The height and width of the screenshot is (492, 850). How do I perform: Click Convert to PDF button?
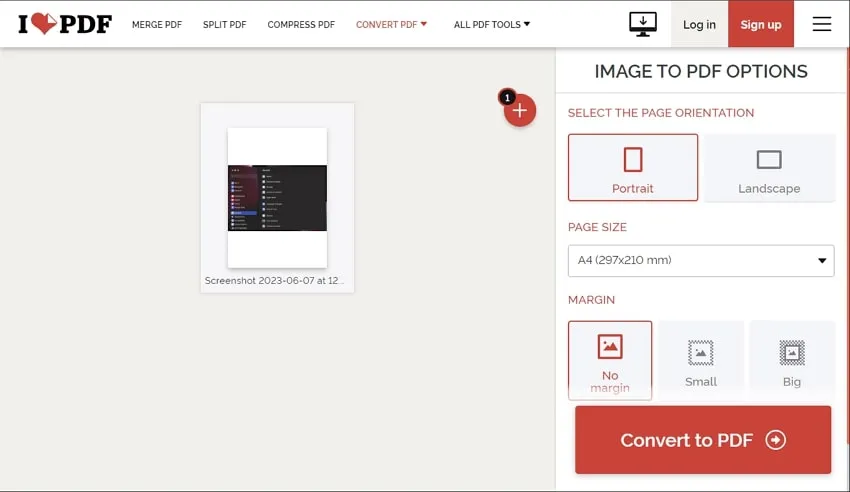click(x=703, y=440)
